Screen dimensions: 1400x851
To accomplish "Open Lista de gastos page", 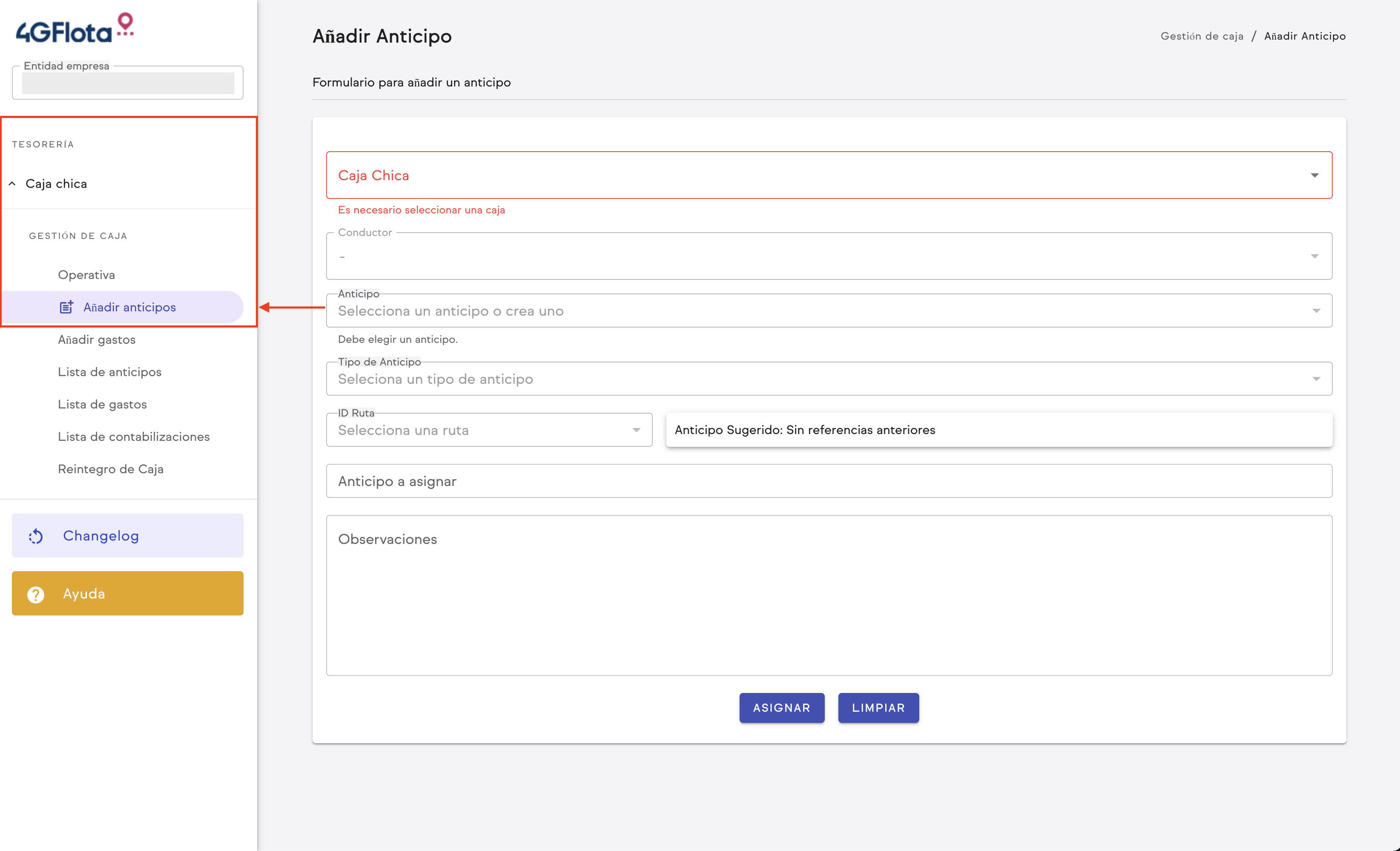I will point(102,404).
